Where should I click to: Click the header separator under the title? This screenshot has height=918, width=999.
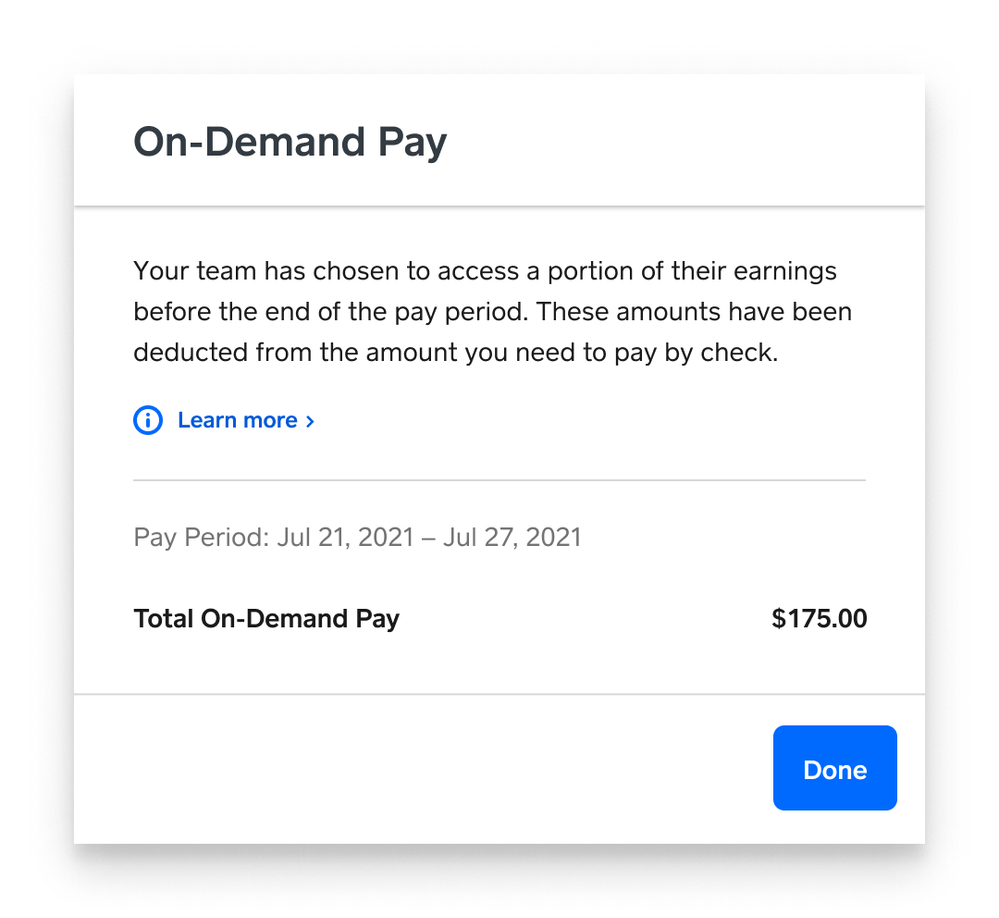[x=499, y=206]
